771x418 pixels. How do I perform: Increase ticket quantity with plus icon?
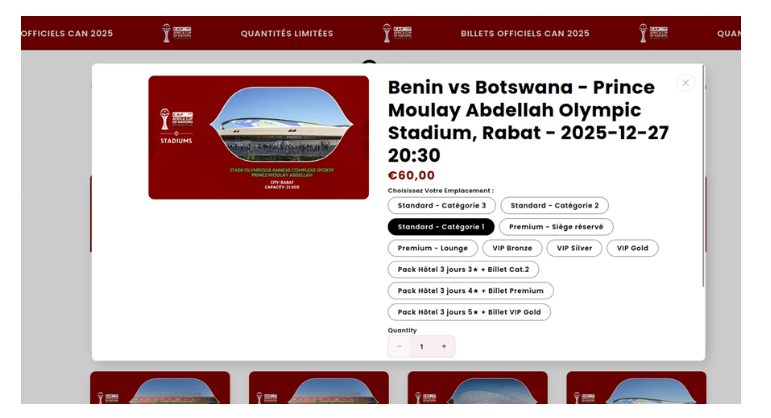click(444, 346)
